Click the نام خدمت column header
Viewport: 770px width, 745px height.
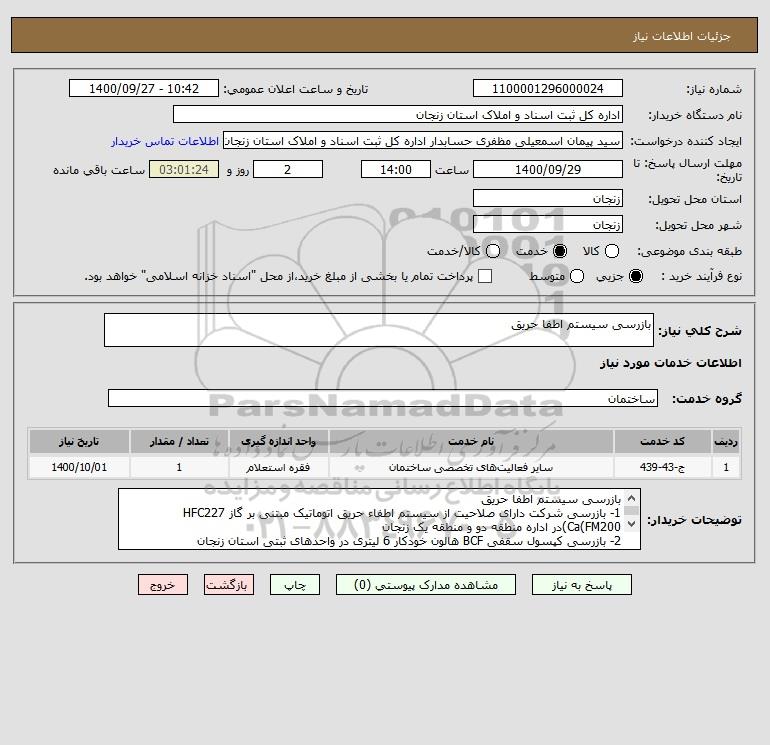pyautogui.click(x=471, y=441)
